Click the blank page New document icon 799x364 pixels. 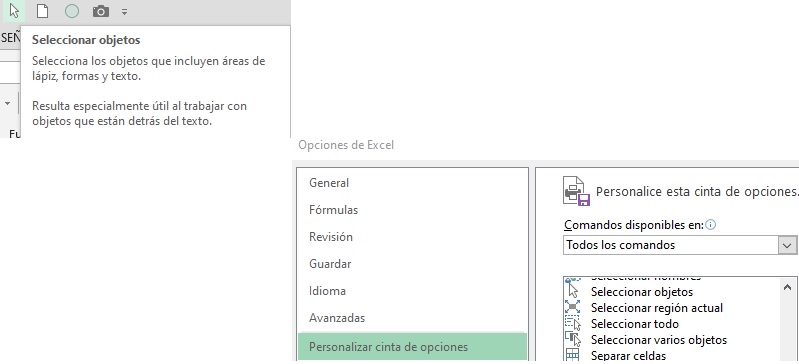click(43, 11)
